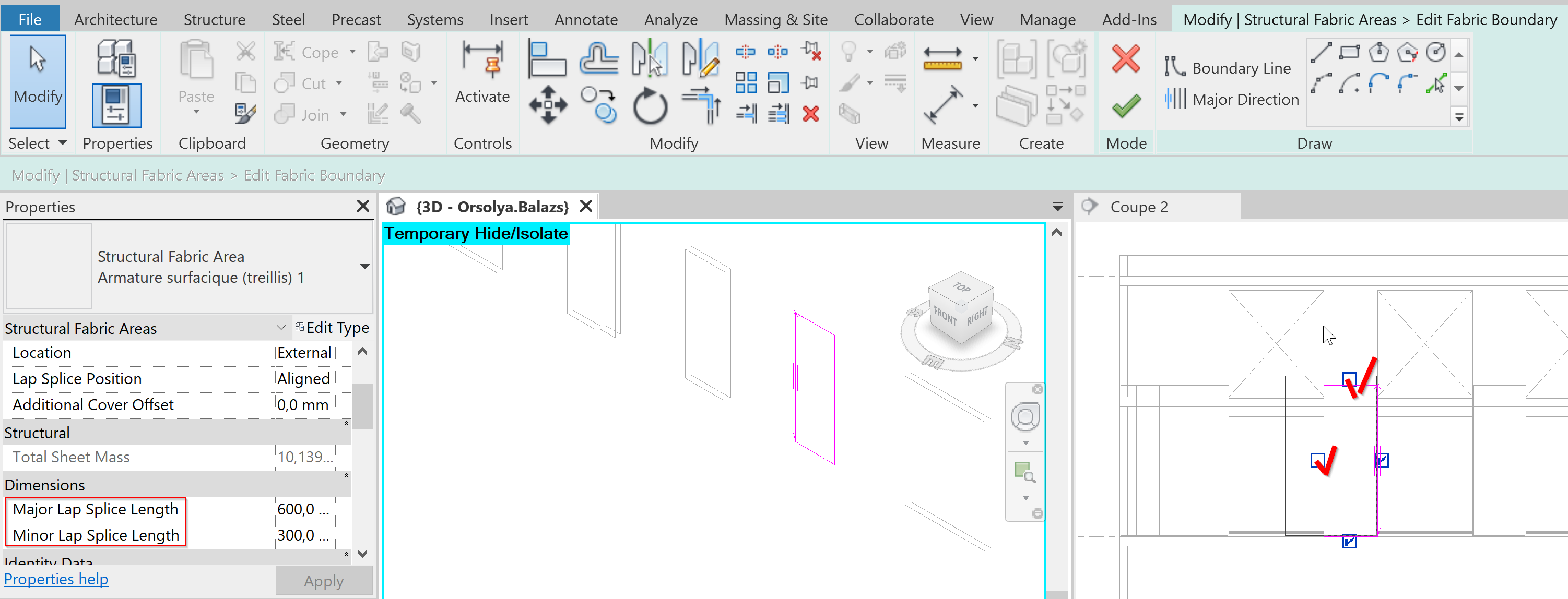Click the Temporary Hide/Isolate banner

point(476,233)
